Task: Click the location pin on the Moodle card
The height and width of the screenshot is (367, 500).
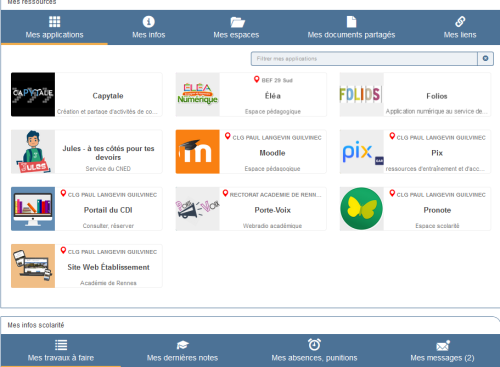Action: [228, 136]
